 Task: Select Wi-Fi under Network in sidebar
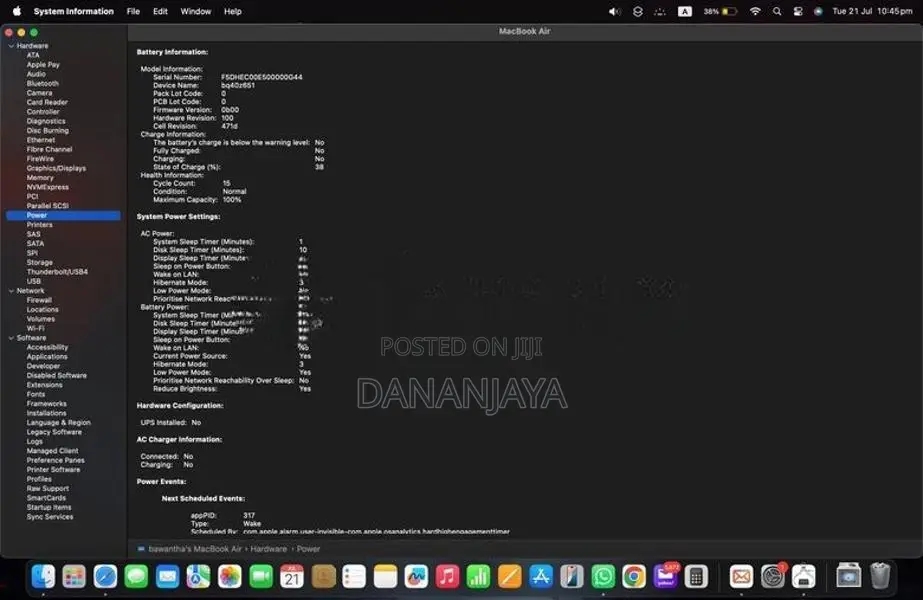pos(35,329)
